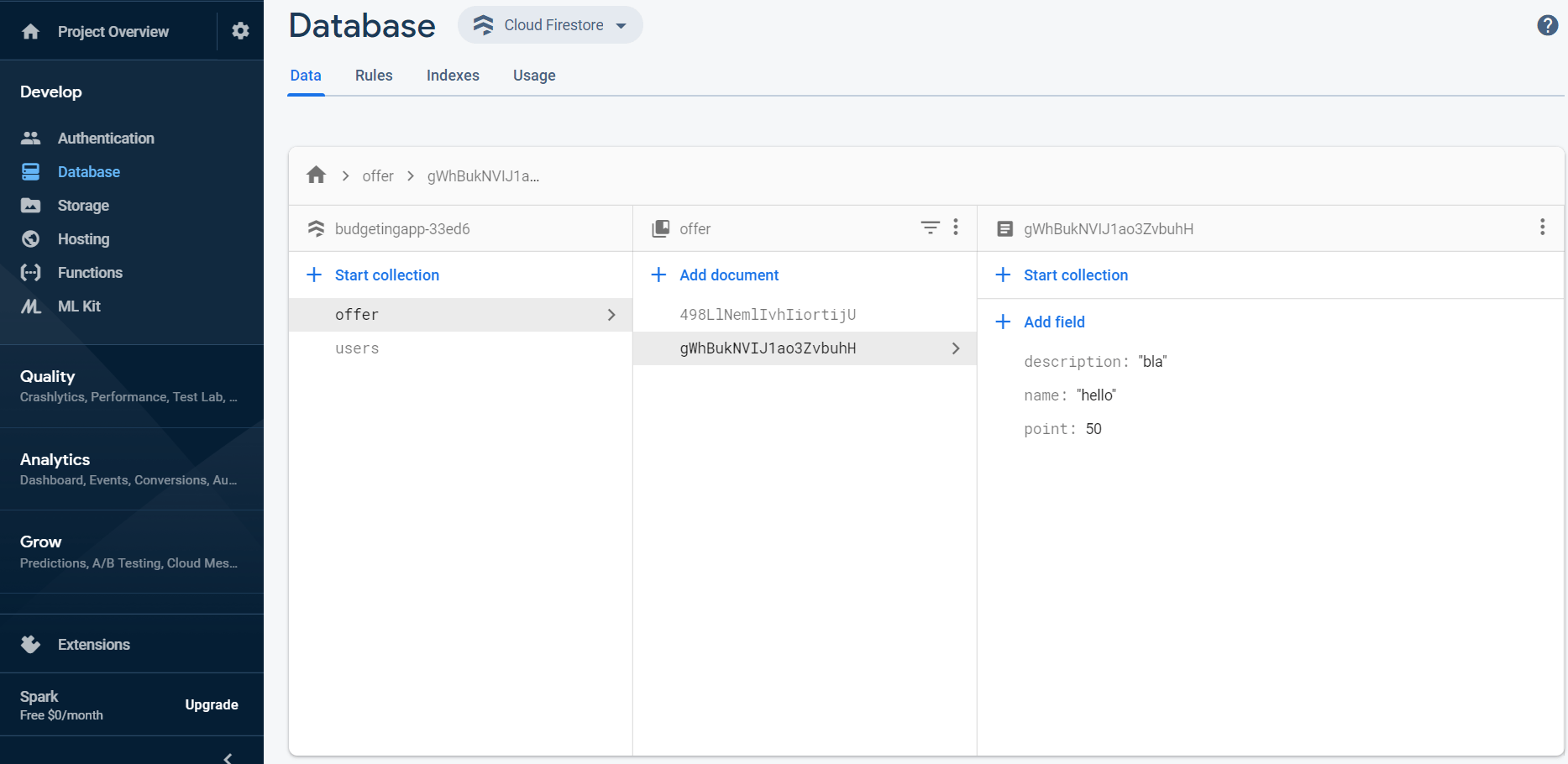Click the home icon in the breadcrumb

(x=316, y=175)
